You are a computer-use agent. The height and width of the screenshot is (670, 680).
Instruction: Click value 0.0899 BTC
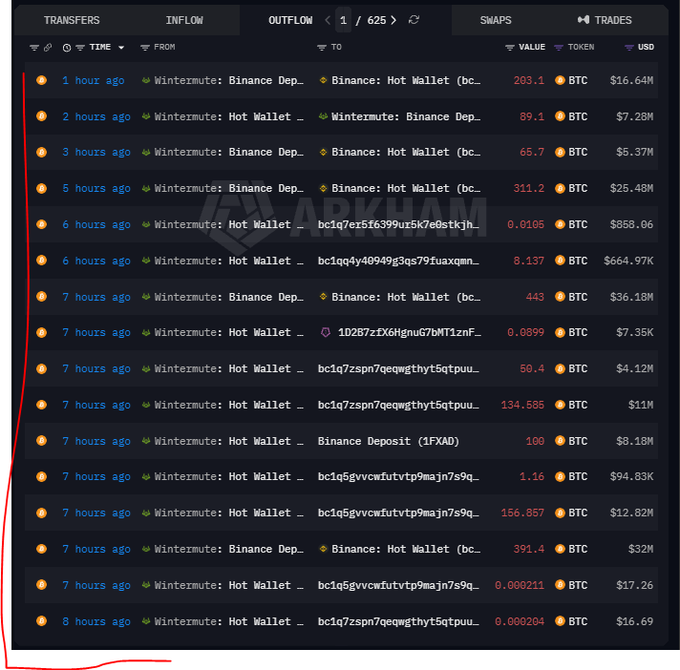point(526,333)
